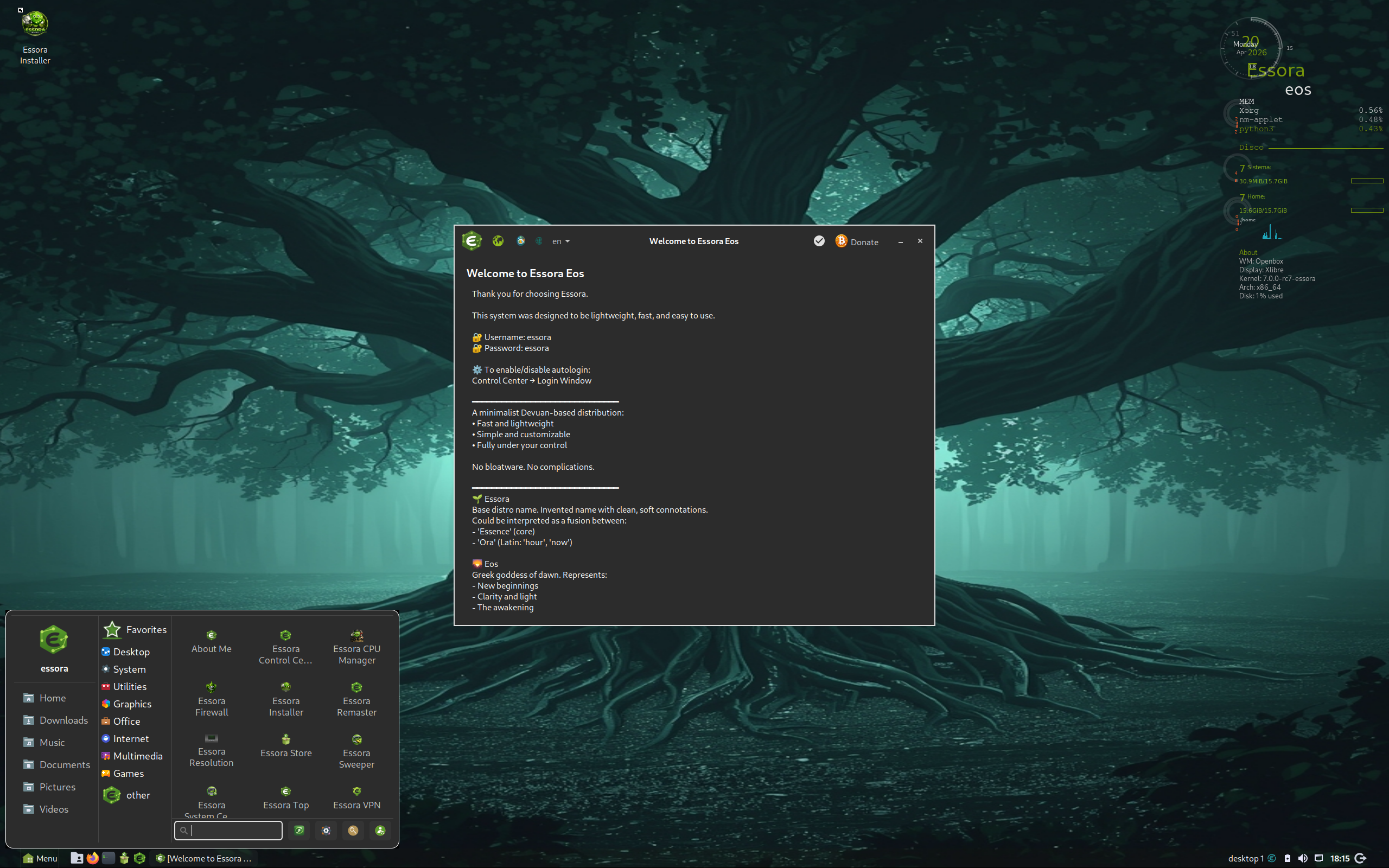Open Essora Remaster application

point(356,699)
